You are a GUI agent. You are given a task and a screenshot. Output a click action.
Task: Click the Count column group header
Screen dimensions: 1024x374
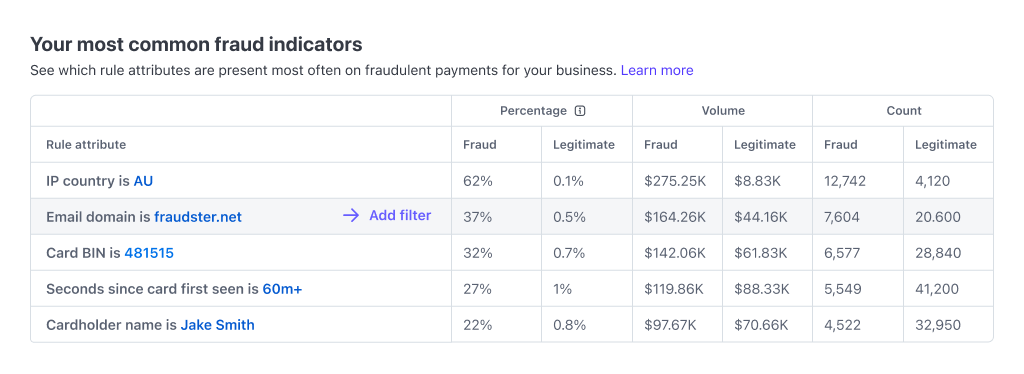904,111
